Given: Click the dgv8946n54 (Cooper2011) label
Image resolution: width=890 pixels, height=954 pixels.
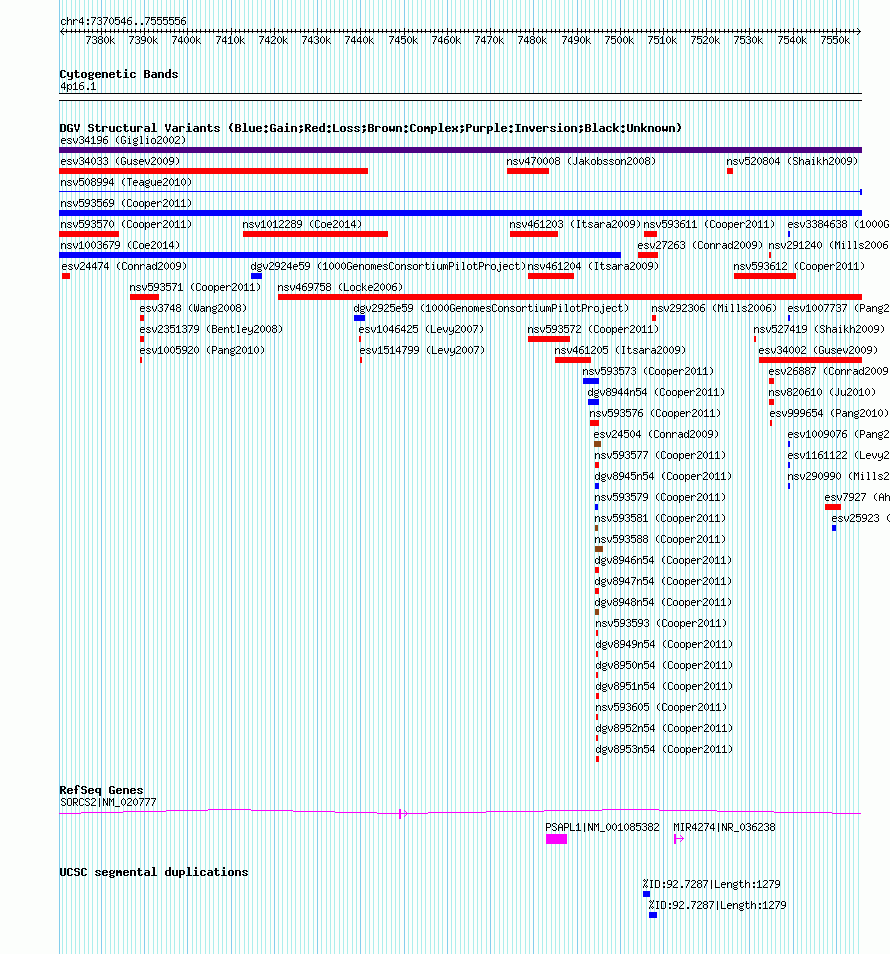Looking at the screenshot, I should coord(663,560).
